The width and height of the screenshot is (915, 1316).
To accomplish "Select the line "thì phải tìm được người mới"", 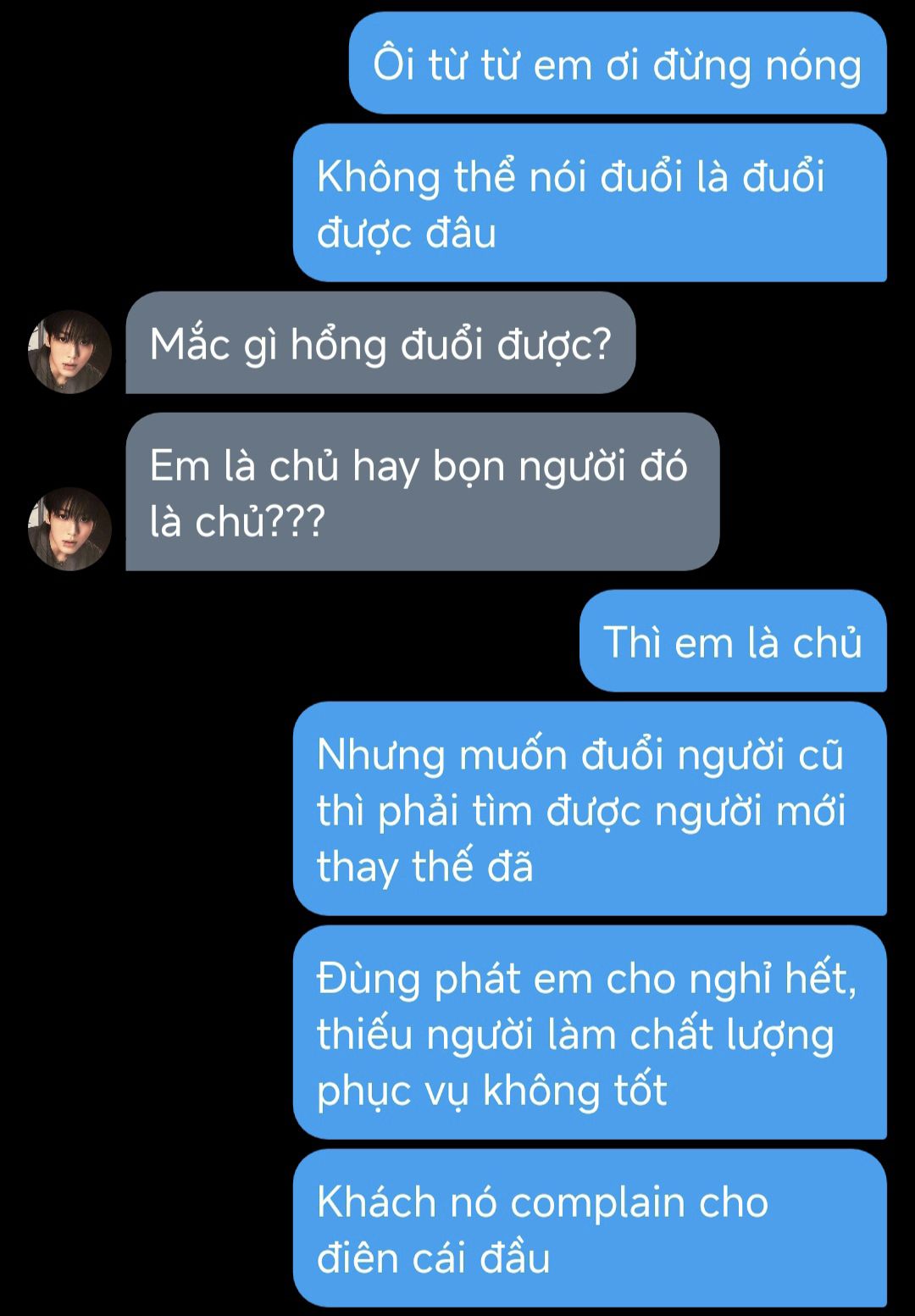I will [x=581, y=811].
